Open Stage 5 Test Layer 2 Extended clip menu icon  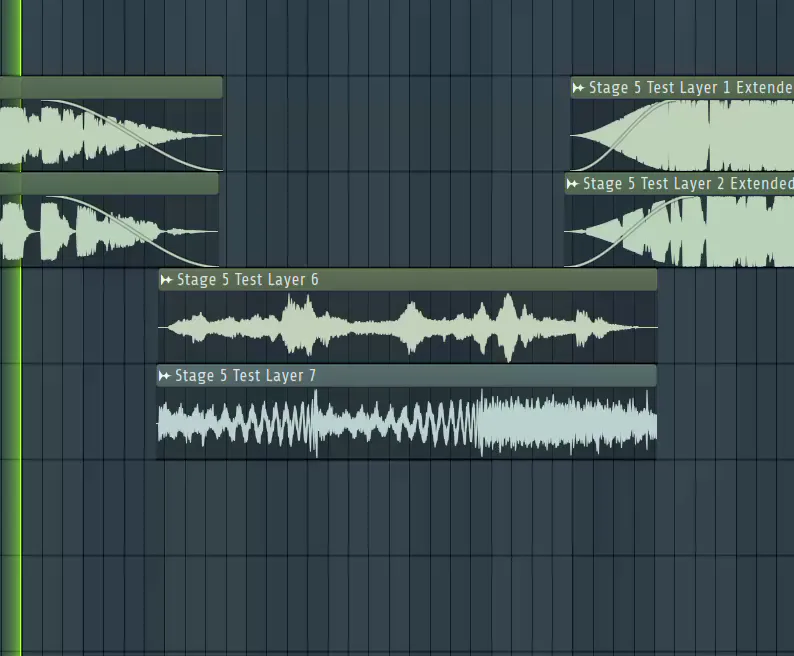[572, 184]
